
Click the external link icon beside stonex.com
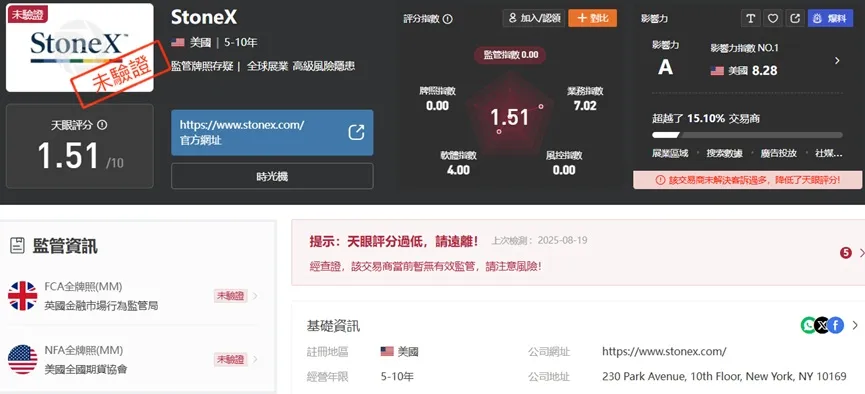point(356,132)
